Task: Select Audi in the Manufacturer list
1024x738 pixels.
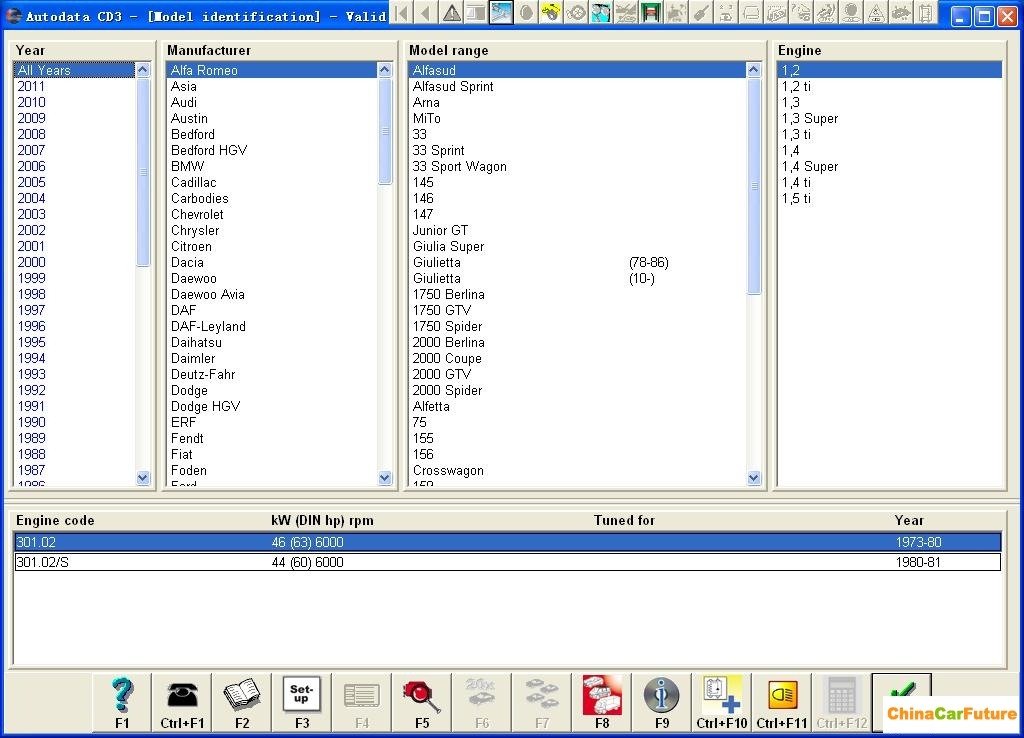Action: pos(271,102)
